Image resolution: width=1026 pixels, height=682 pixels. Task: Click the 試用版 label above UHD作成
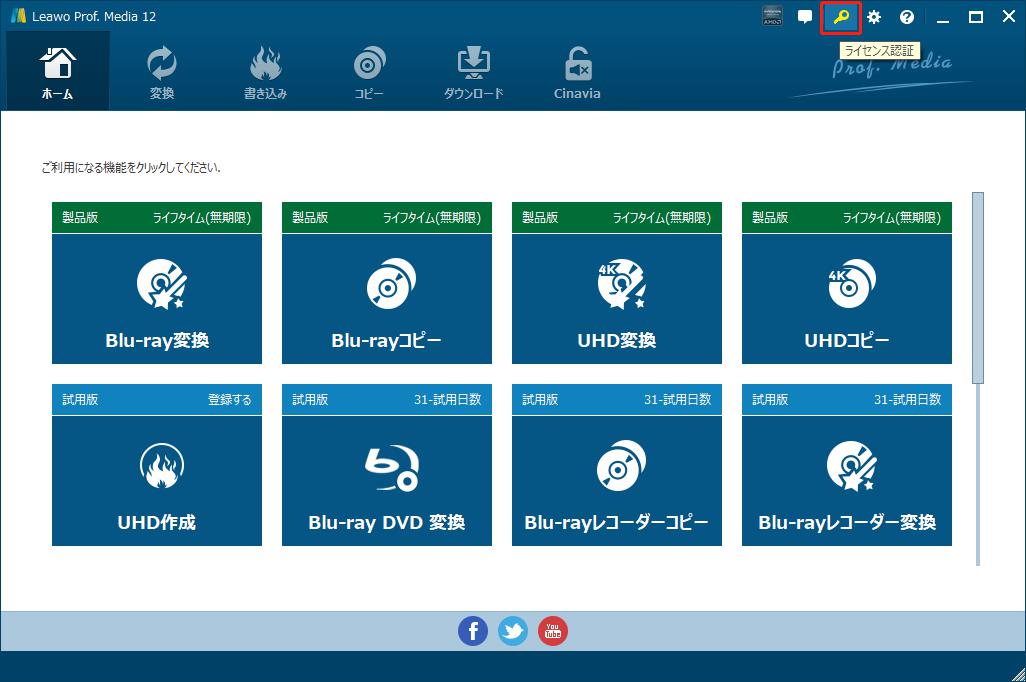pos(80,399)
